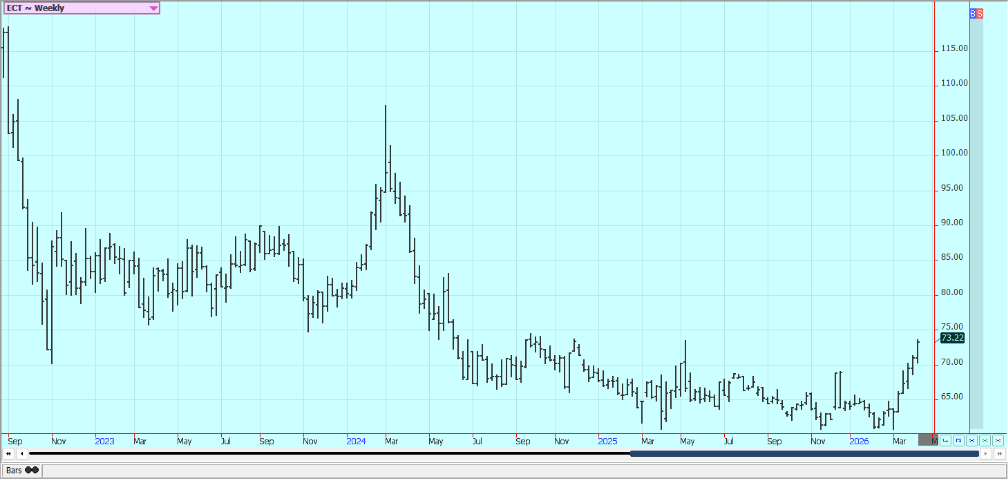The image size is (1008, 480).
Task: Jump to the chart's latest data
Action: pos(998,454)
